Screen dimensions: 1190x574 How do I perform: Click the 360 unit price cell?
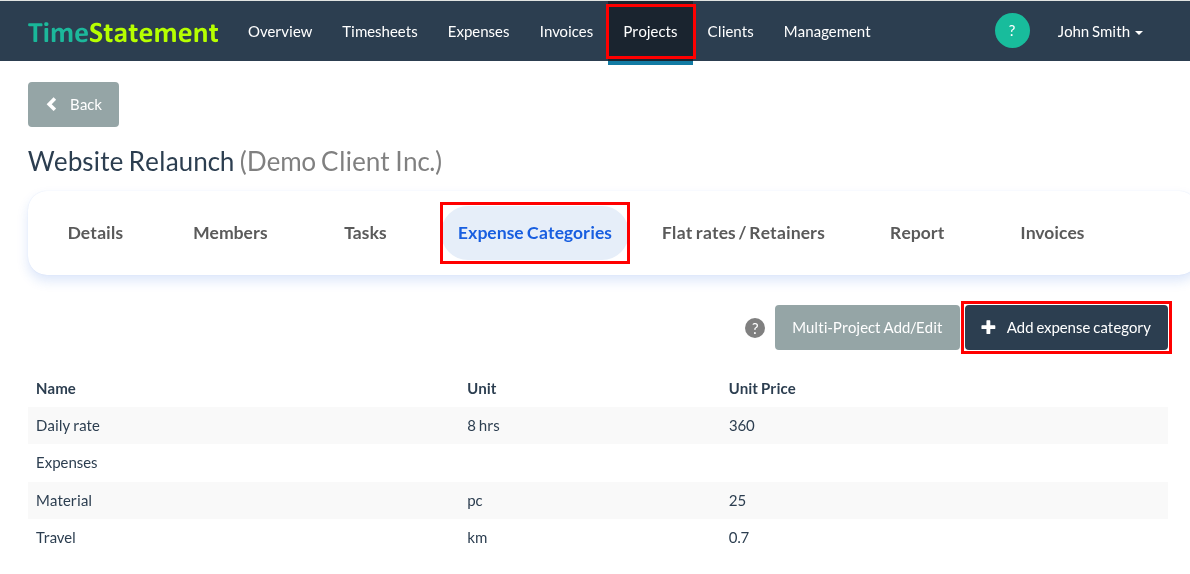coord(741,426)
